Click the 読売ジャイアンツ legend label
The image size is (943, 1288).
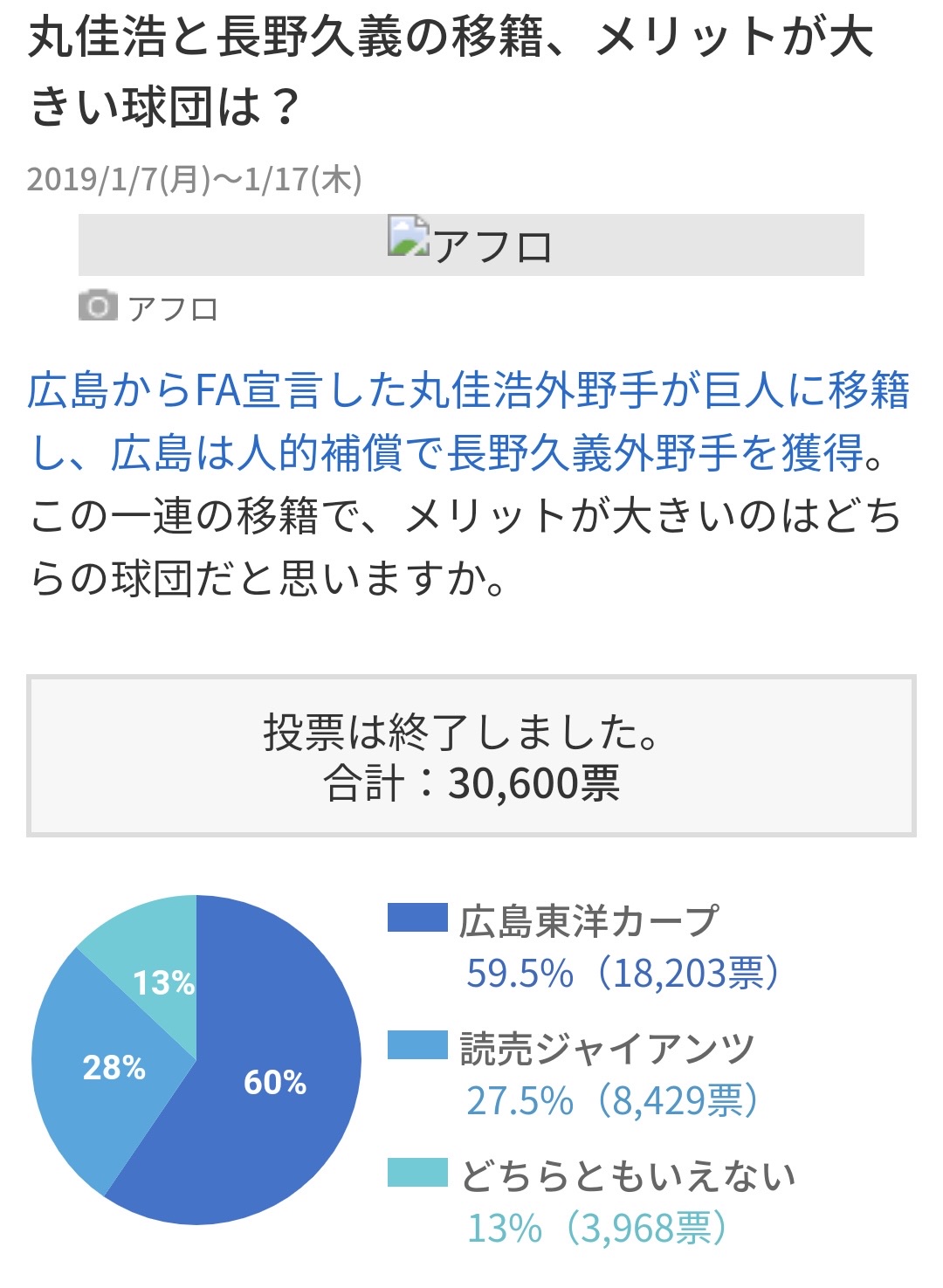pyautogui.click(x=608, y=1048)
